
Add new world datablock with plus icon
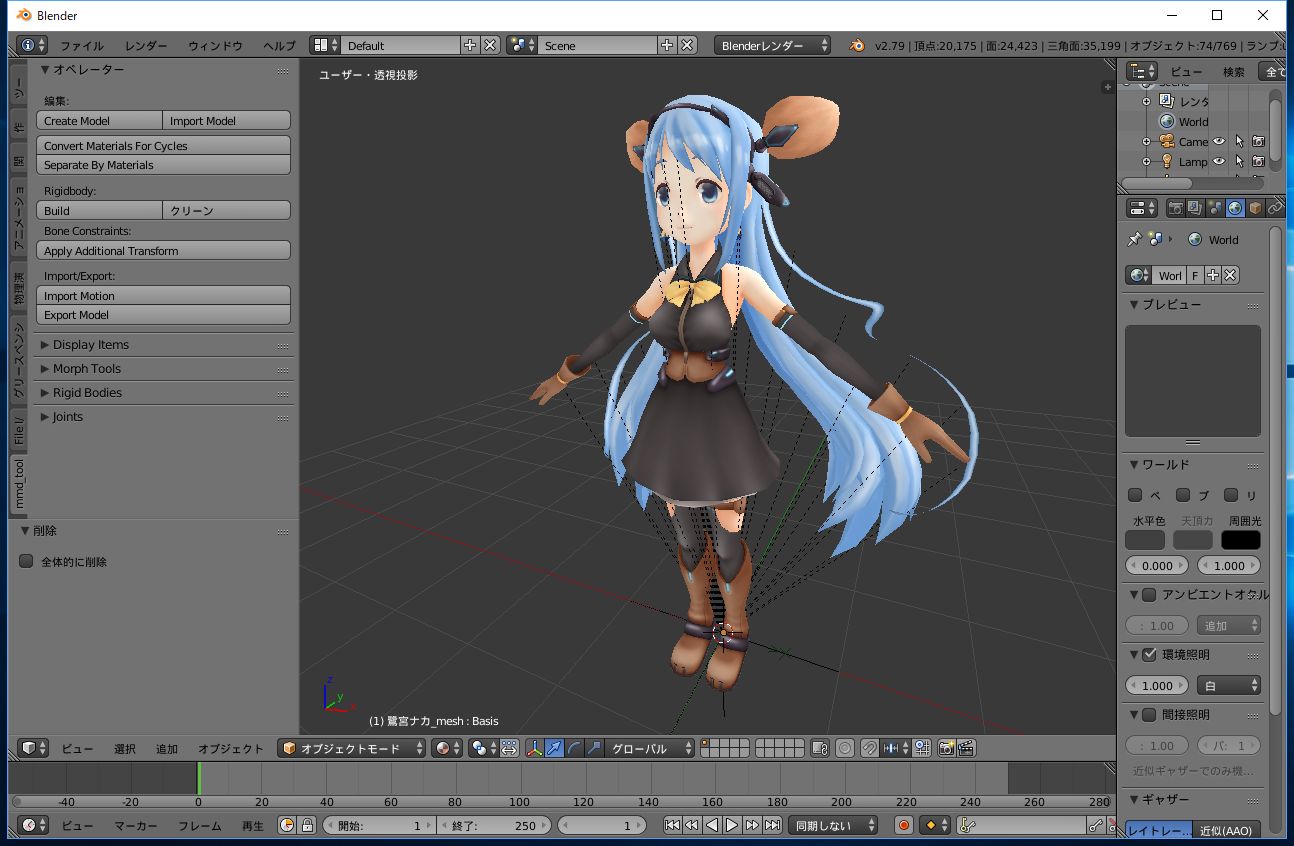tap(1213, 275)
